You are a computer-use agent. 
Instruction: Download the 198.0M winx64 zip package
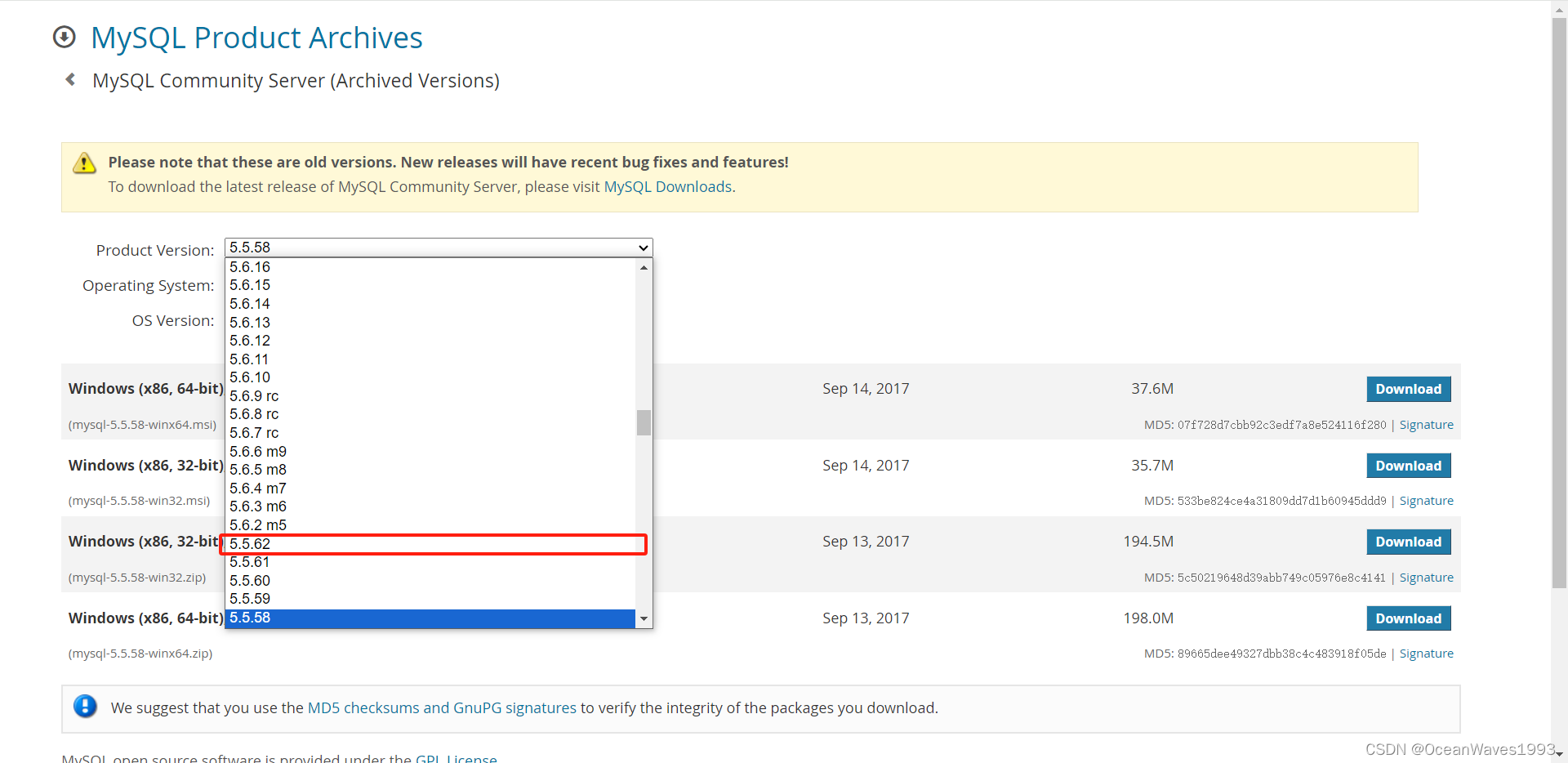pos(1408,618)
